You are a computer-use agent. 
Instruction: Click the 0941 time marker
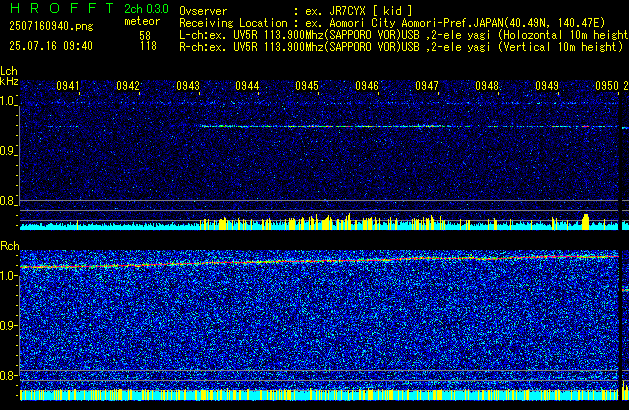pos(68,86)
